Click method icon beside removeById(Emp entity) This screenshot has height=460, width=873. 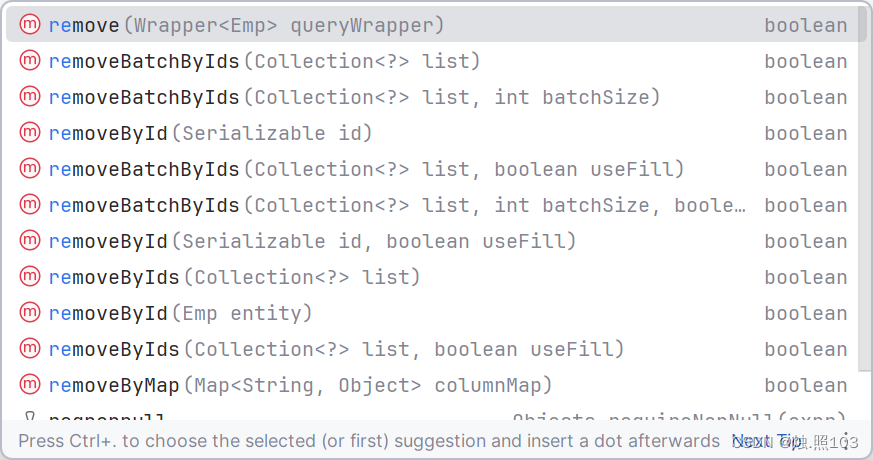(x=30, y=312)
